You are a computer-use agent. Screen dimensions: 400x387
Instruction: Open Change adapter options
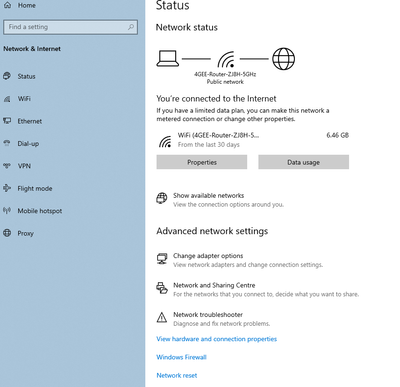tap(208, 256)
